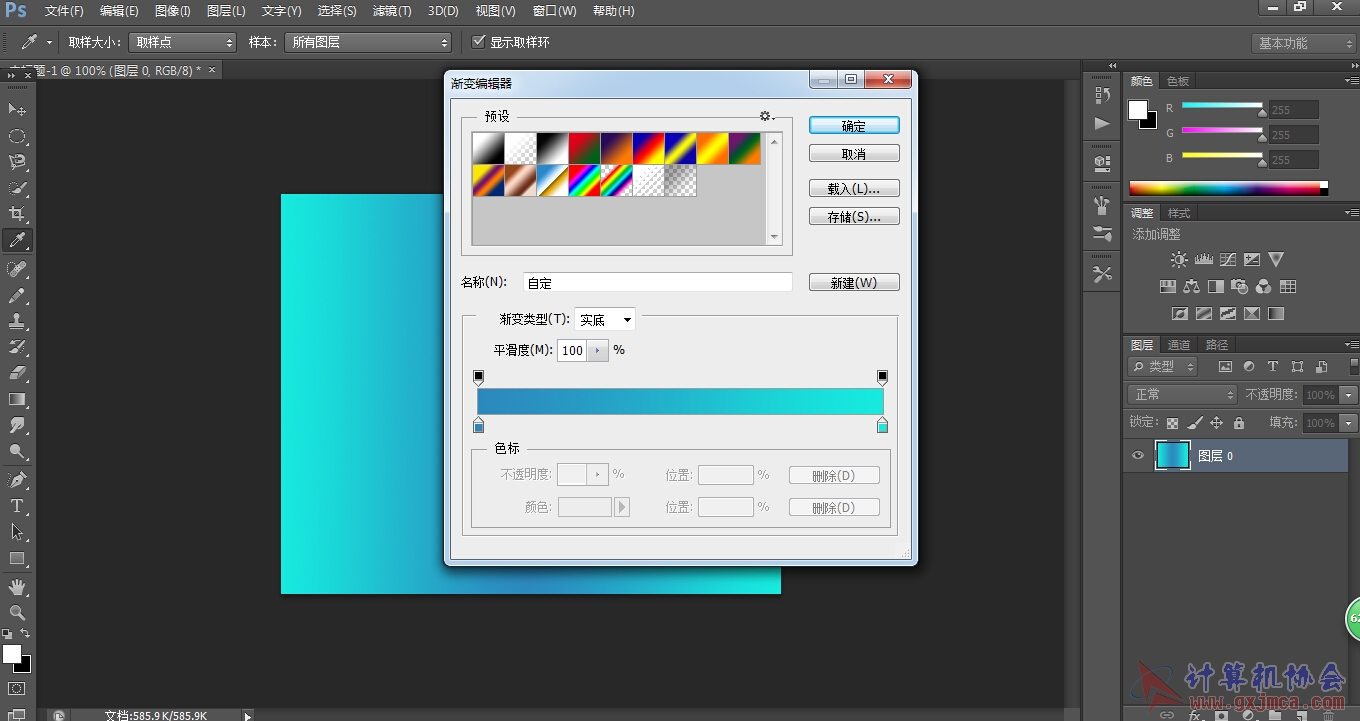The image size is (1360, 721).
Task: Select the Path Selection tool
Action: 17,533
